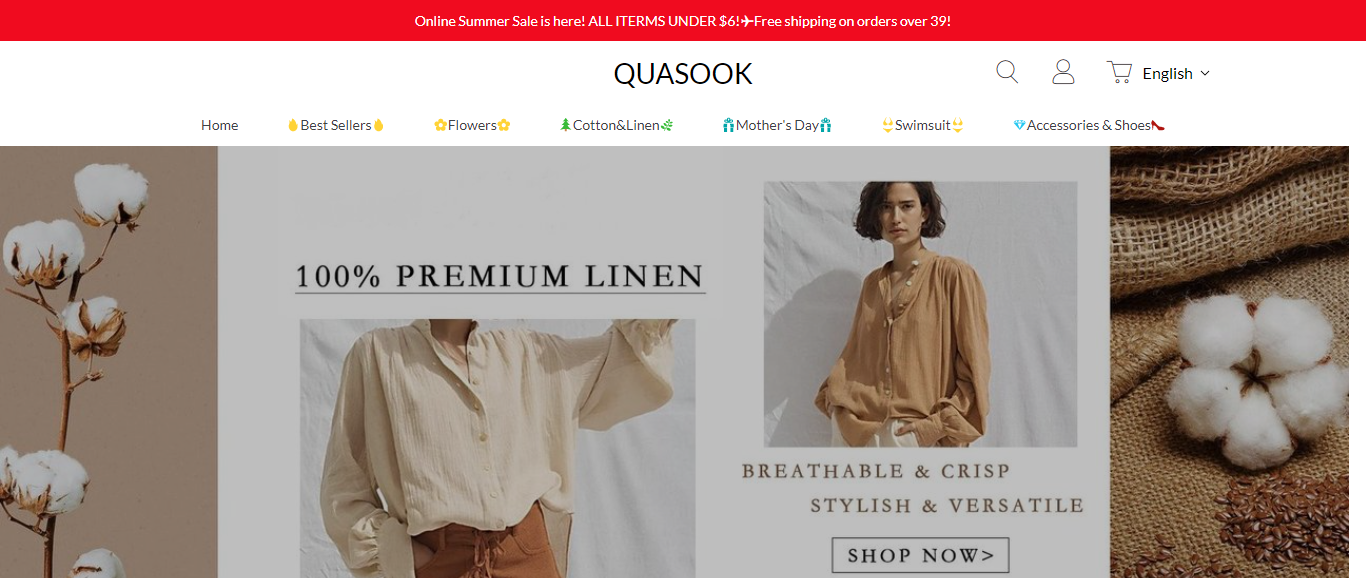Click the diamond icon before Accessories & Shoes
This screenshot has width=1366, height=578.
point(1019,125)
